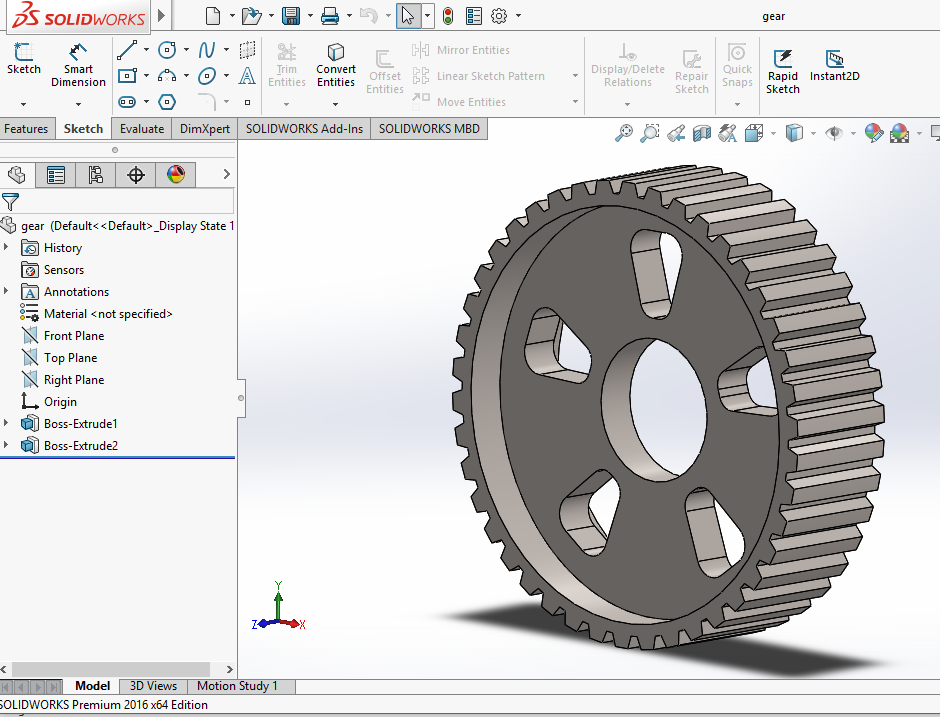Click the Rebuild traffic light icon

447,15
